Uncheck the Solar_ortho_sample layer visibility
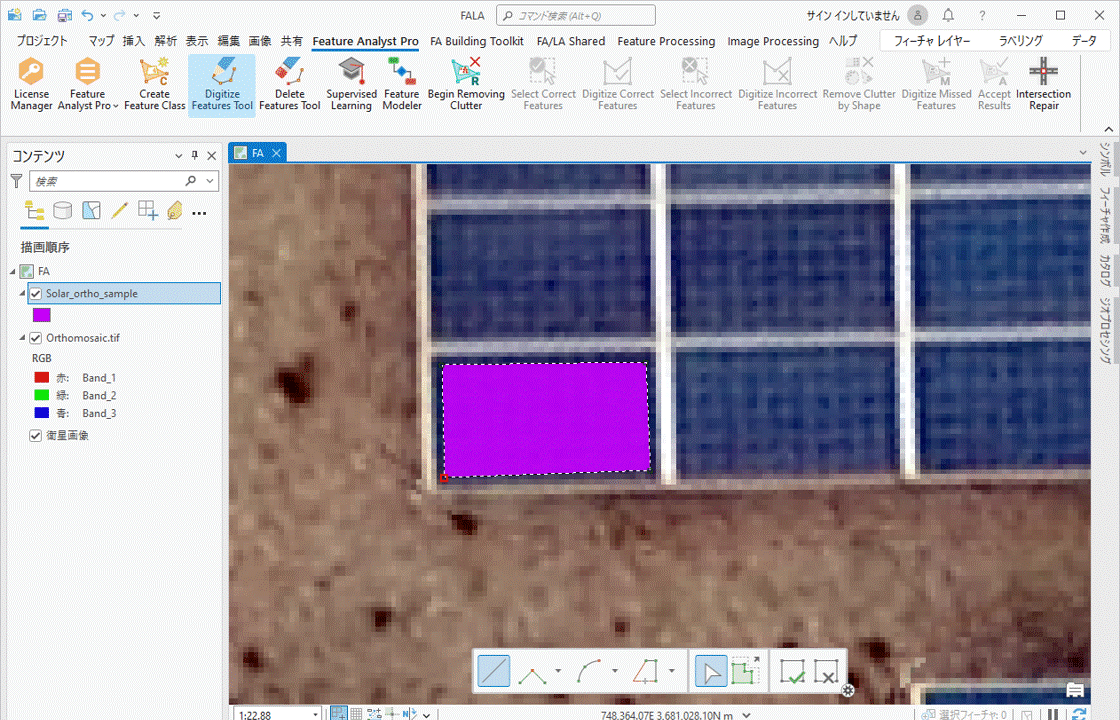The height and width of the screenshot is (720, 1120). coord(36,294)
